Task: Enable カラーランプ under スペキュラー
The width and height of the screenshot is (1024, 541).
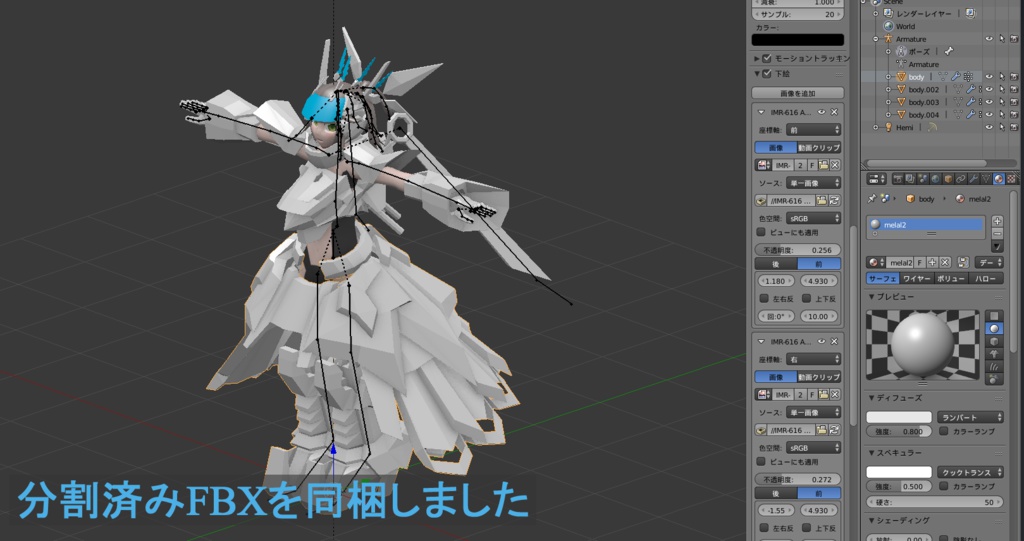Action: tap(944, 486)
